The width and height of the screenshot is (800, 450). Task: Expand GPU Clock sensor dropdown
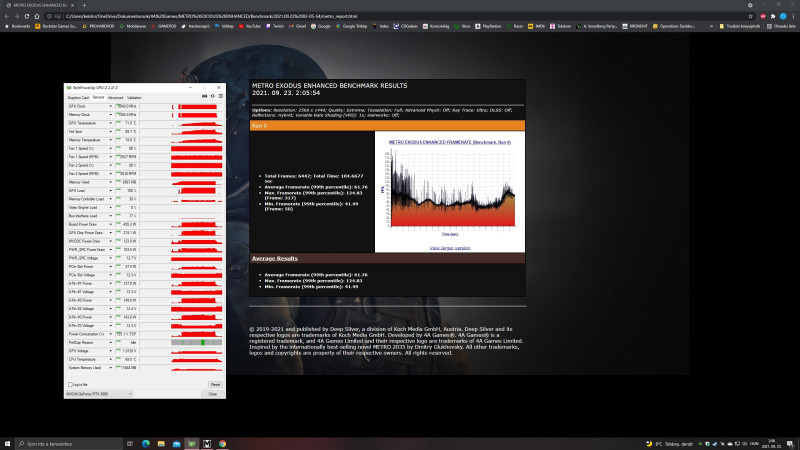click(x=111, y=106)
